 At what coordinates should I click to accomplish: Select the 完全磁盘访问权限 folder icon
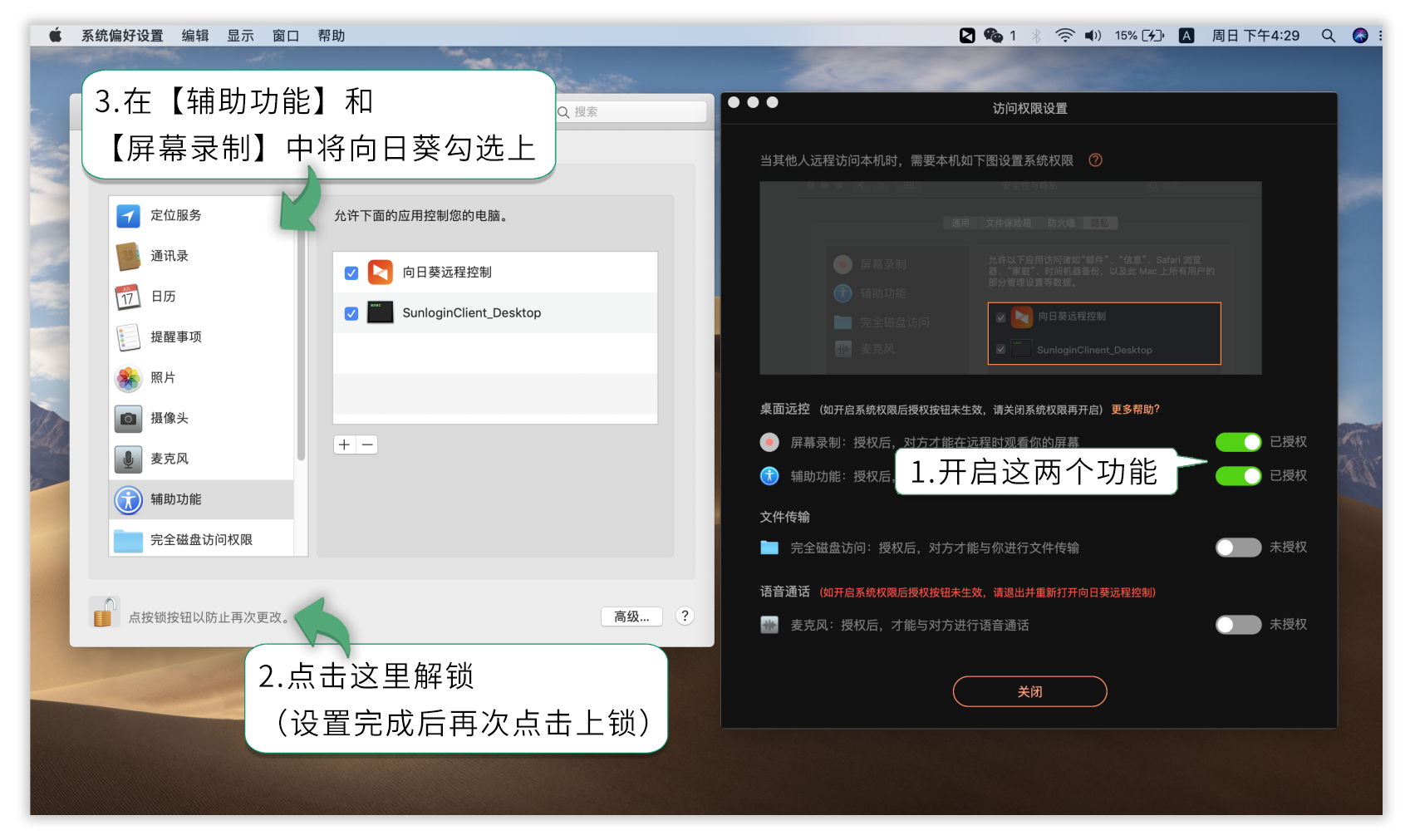(128, 541)
